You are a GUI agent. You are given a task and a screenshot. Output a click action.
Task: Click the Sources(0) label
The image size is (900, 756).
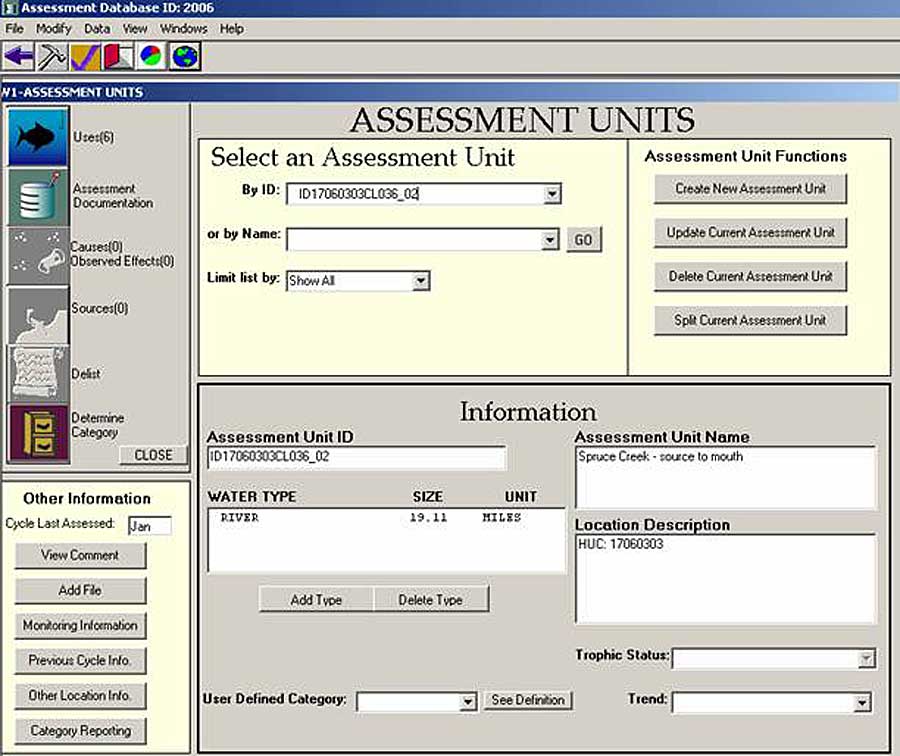coord(100,308)
